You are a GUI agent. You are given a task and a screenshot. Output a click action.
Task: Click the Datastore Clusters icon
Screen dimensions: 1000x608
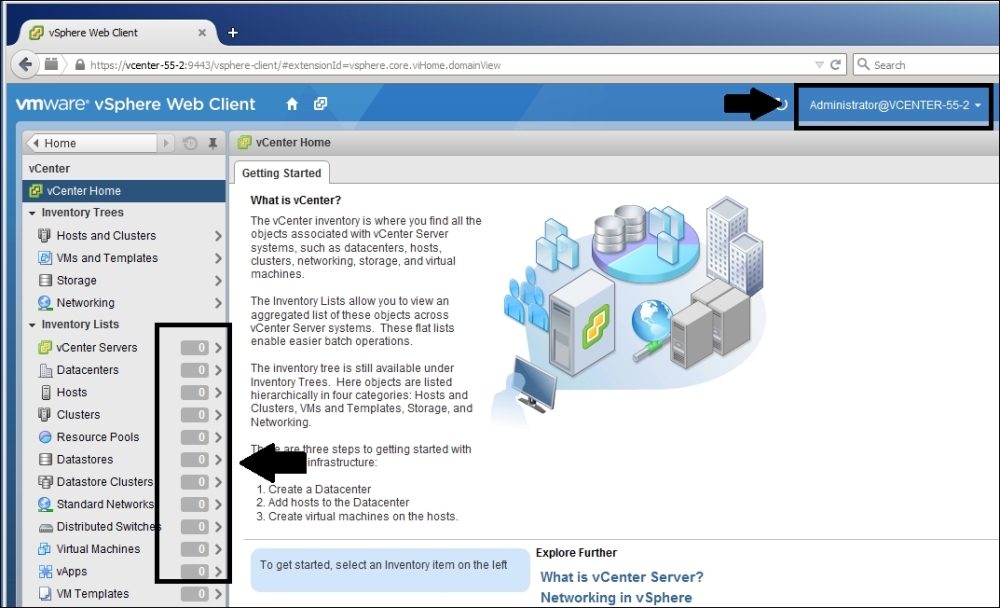point(45,482)
